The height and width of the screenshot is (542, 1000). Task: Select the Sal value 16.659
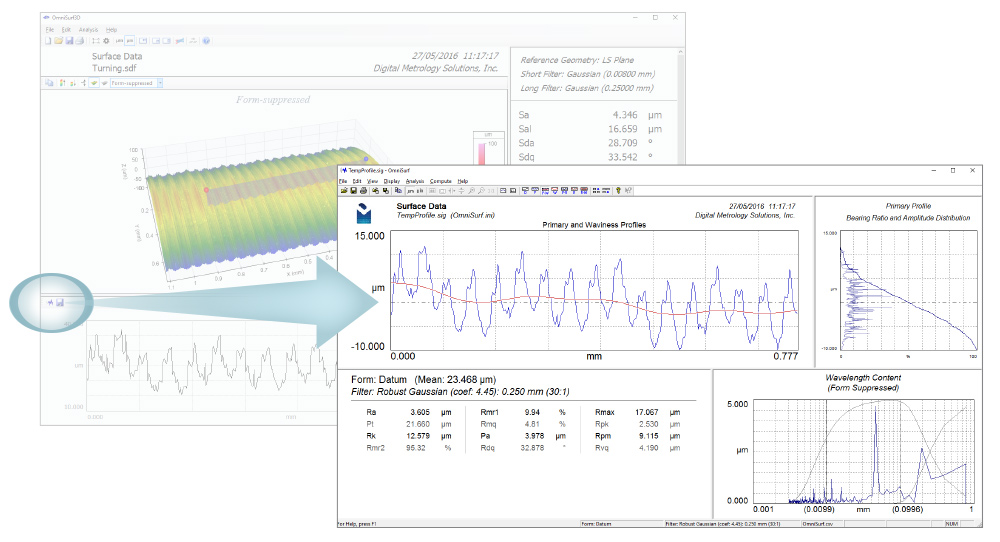pos(622,129)
